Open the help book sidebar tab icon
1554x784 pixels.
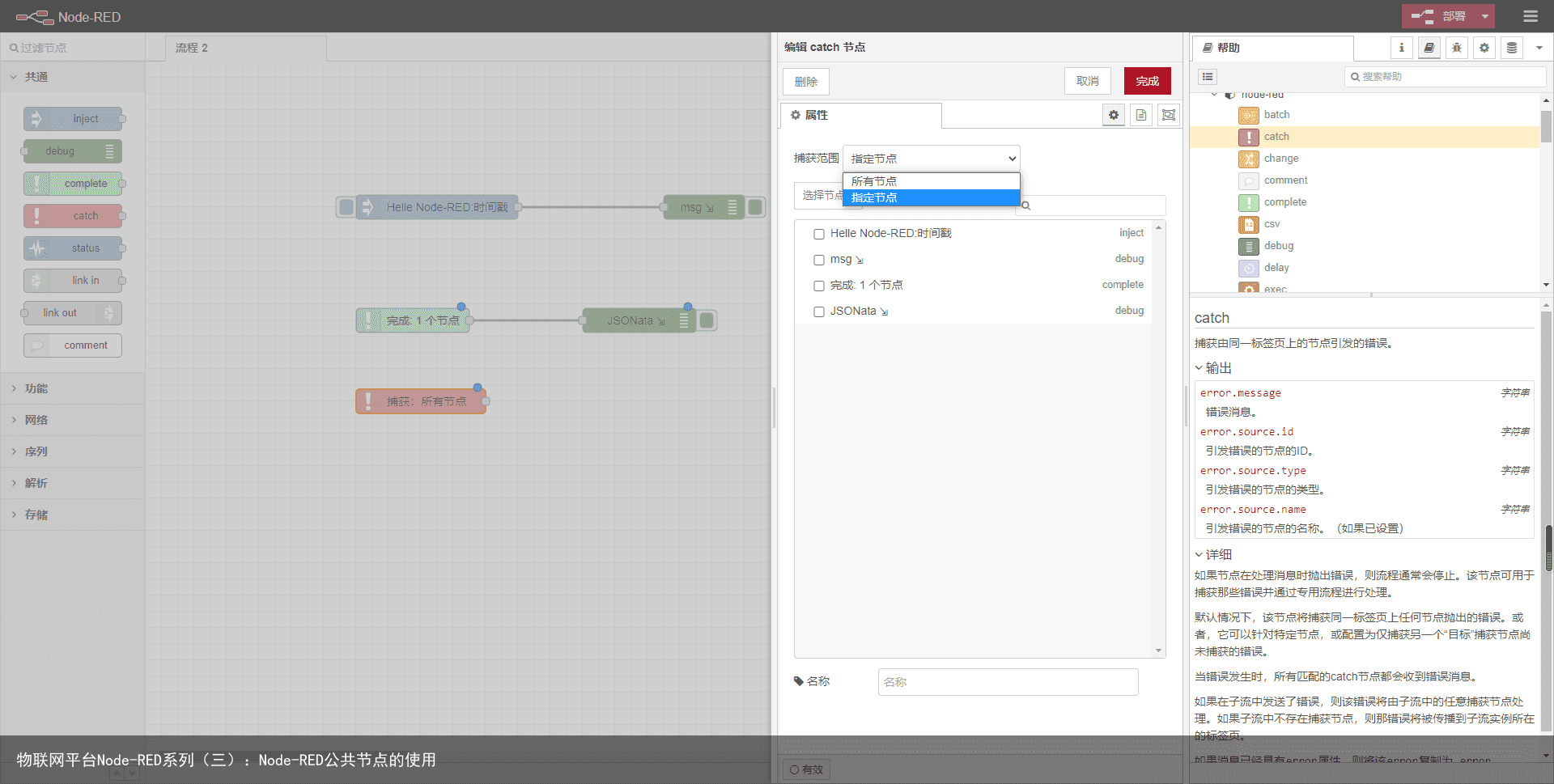(1429, 48)
